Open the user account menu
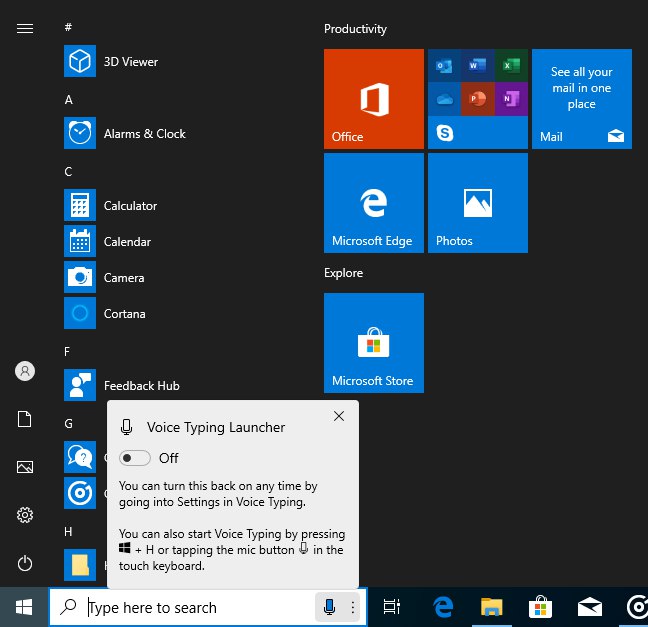Image resolution: width=648 pixels, height=627 pixels. [25, 371]
